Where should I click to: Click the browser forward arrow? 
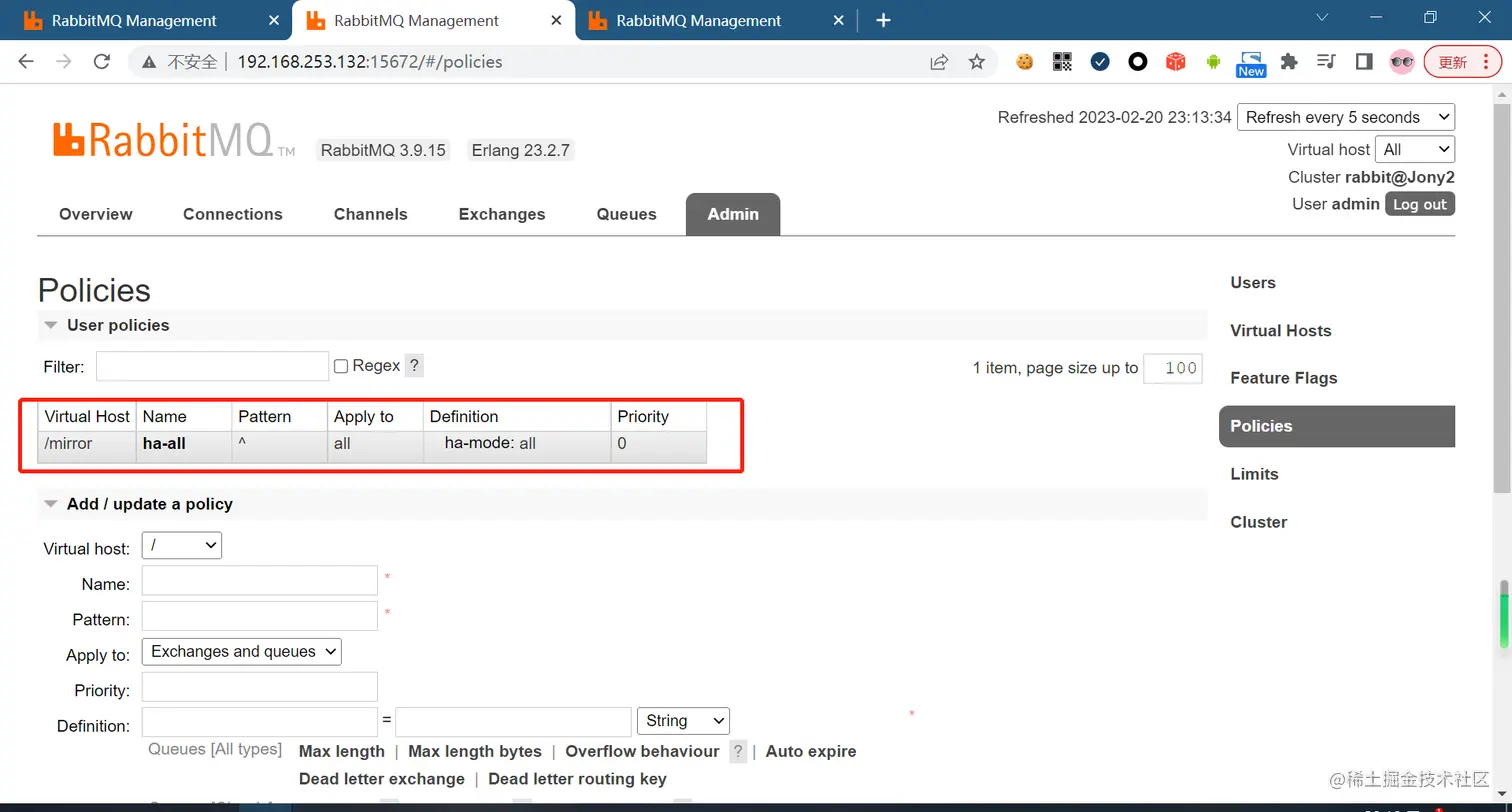coord(64,62)
